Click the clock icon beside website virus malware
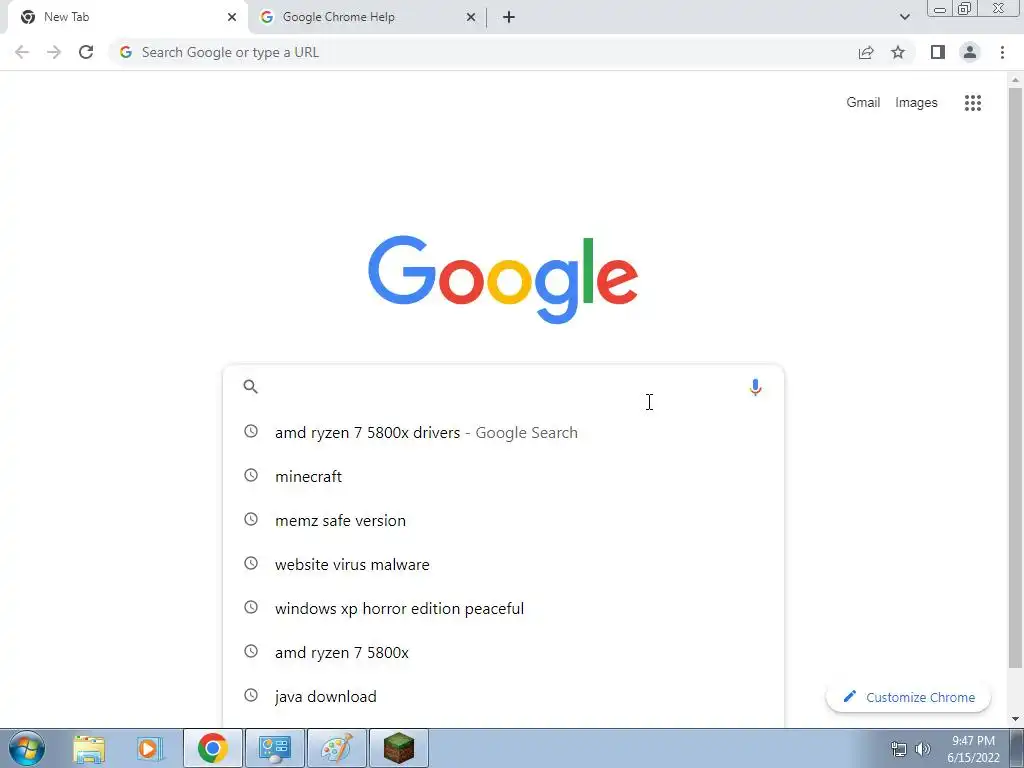The width and height of the screenshot is (1024, 768). (251, 563)
